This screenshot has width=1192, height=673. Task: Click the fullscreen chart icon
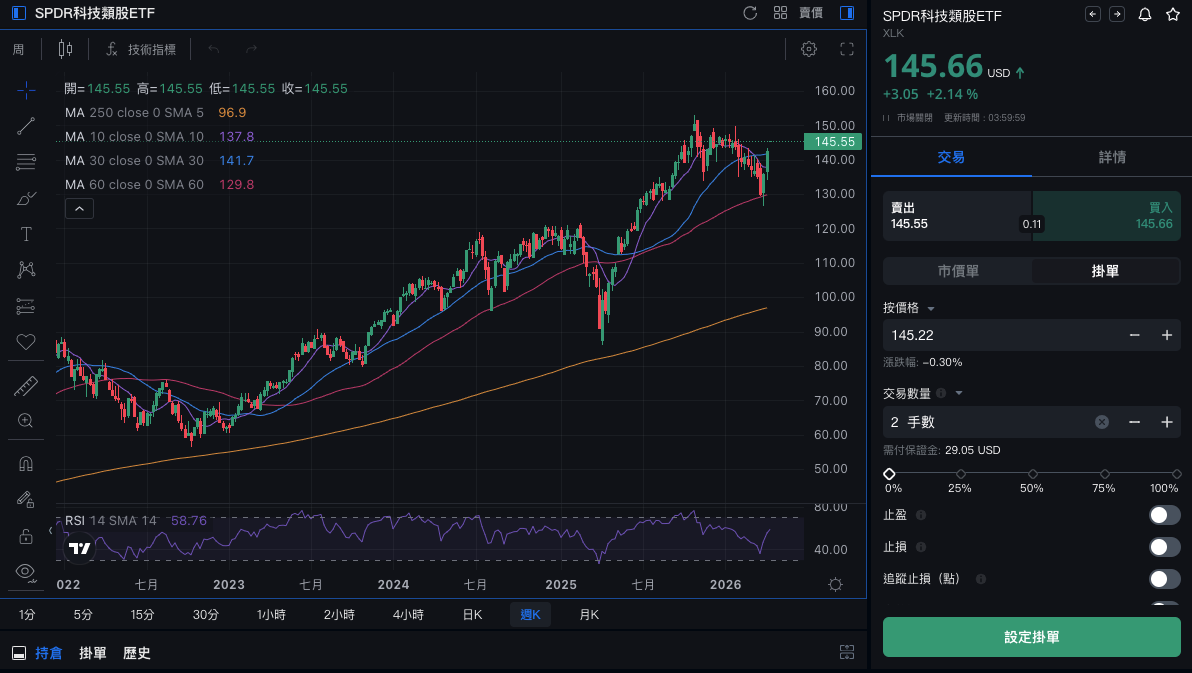[846, 49]
